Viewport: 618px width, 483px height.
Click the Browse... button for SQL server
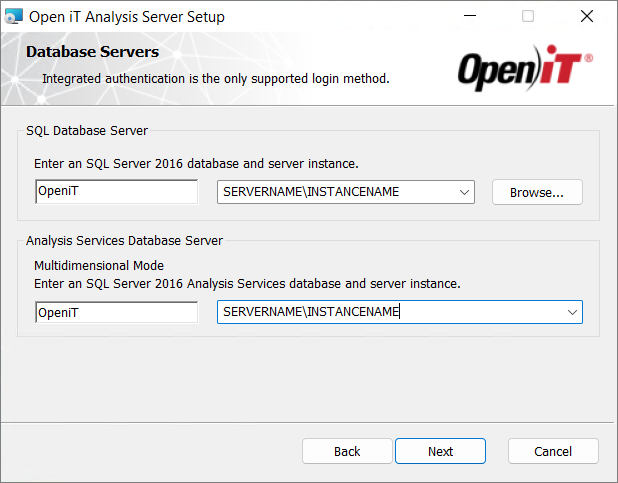click(x=537, y=192)
